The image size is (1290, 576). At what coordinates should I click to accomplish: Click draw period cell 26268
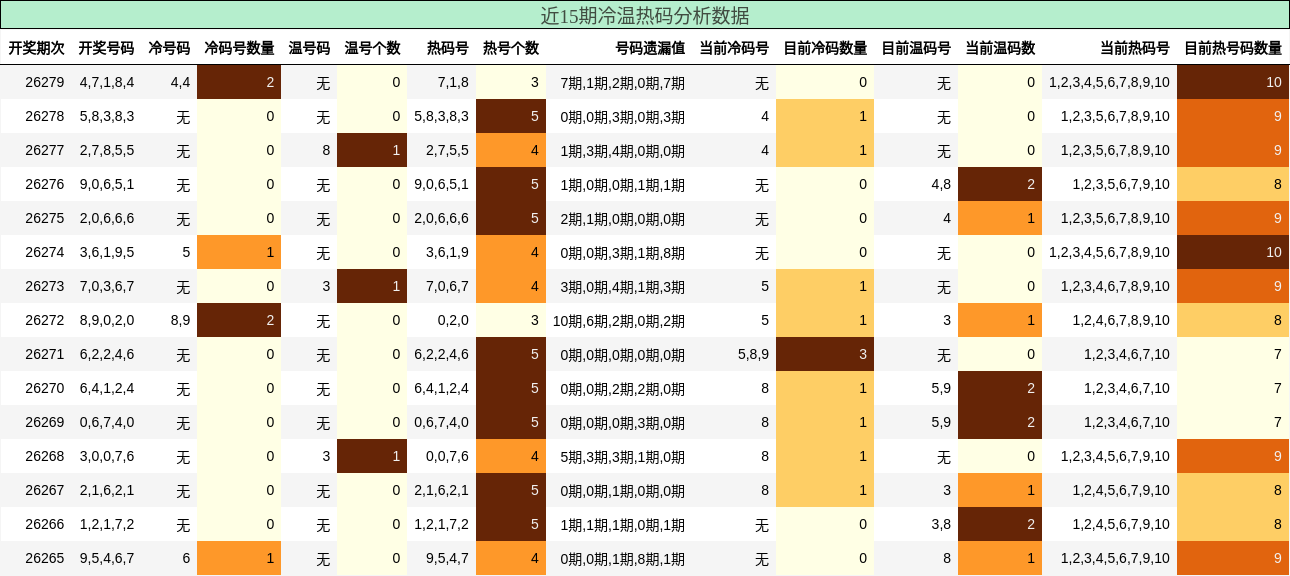click(45, 456)
